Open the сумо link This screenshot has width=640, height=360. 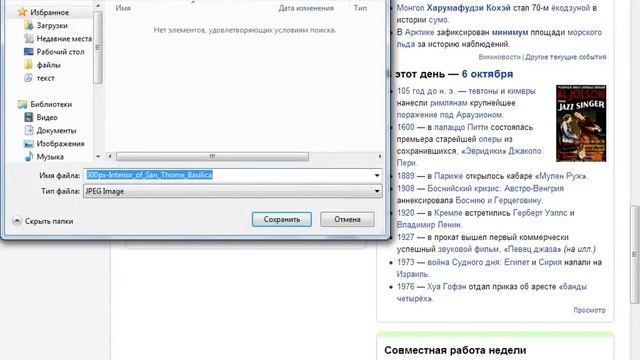click(x=438, y=20)
